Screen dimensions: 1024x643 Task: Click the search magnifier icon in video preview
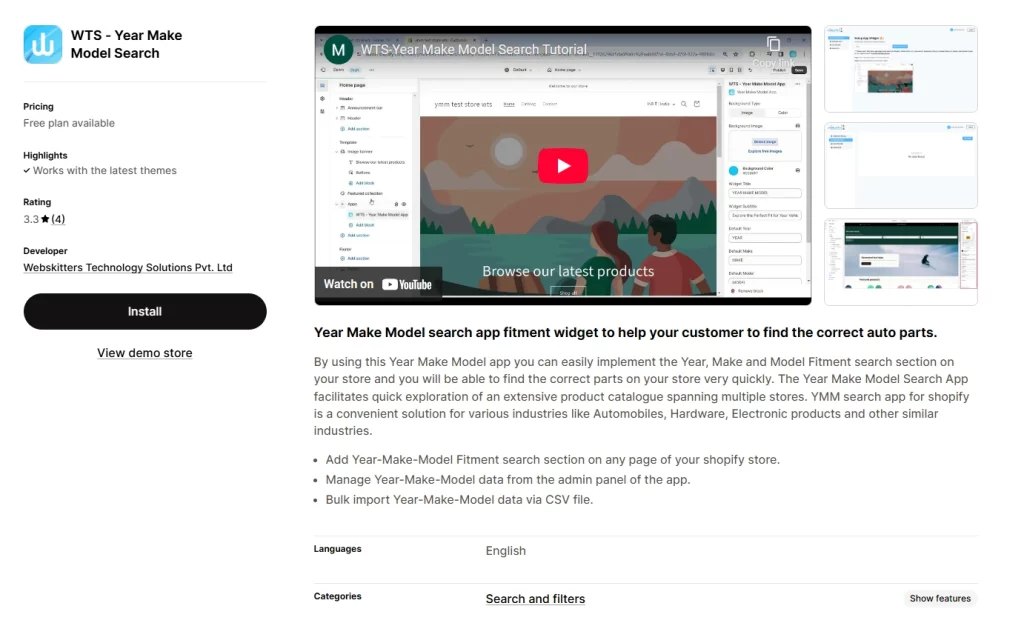[x=685, y=104]
